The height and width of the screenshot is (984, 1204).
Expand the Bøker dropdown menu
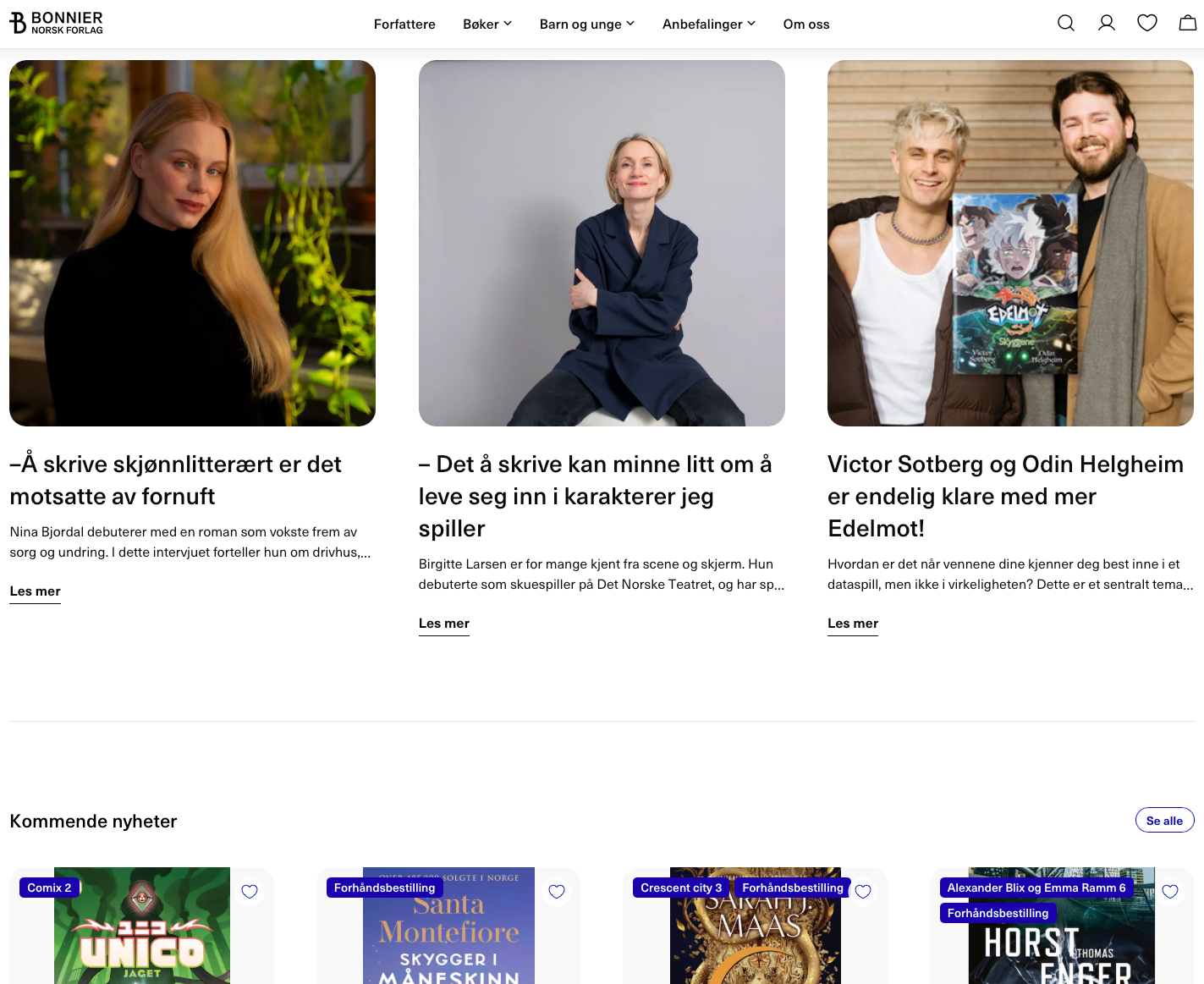click(x=487, y=24)
